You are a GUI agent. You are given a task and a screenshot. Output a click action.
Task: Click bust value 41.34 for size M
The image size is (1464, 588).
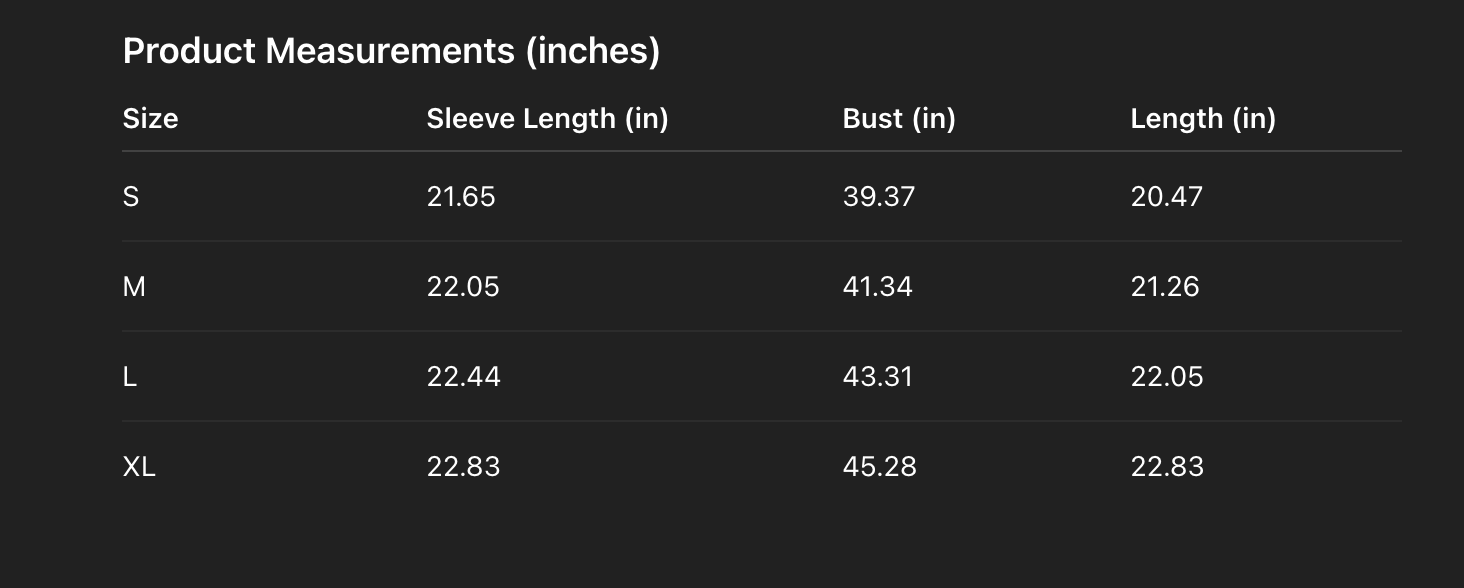click(877, 287)
